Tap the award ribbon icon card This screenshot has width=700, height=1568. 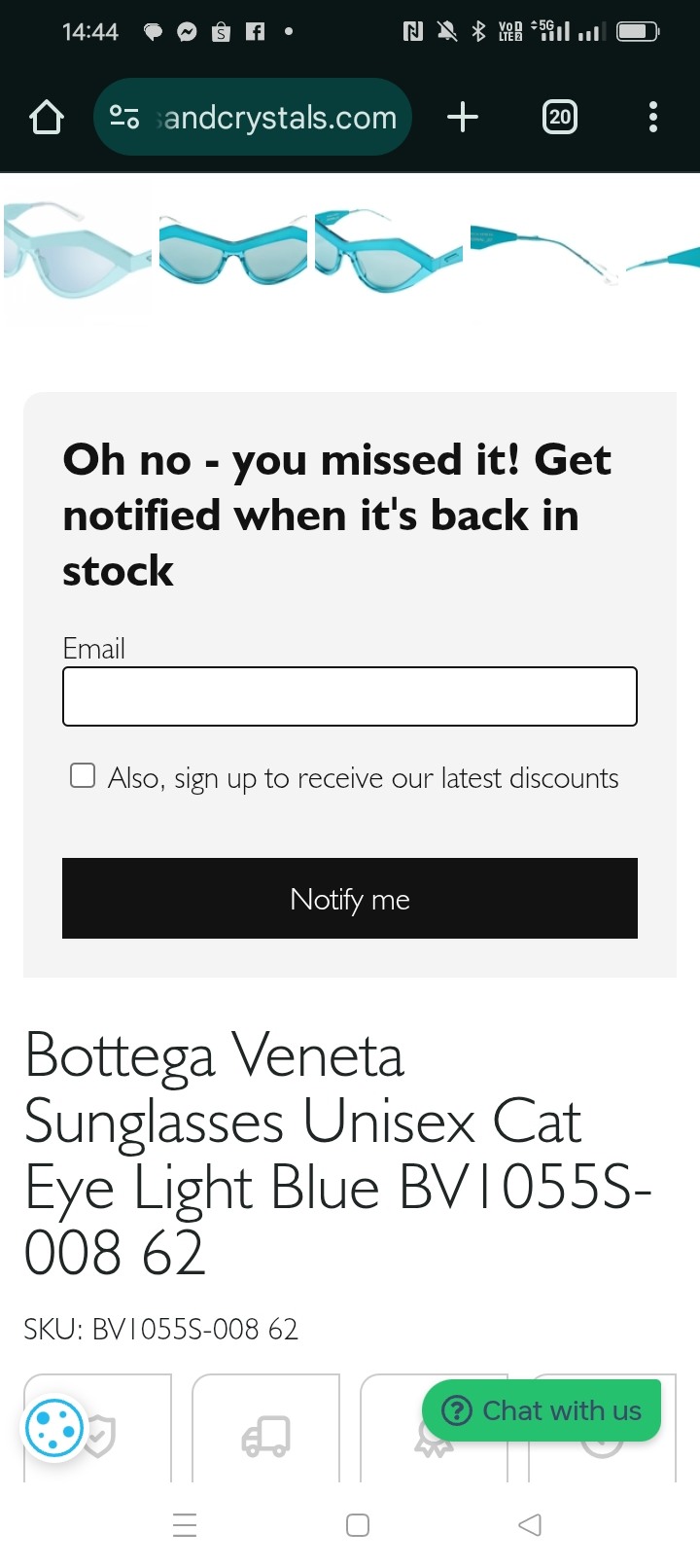click(x=434, y=1428)
